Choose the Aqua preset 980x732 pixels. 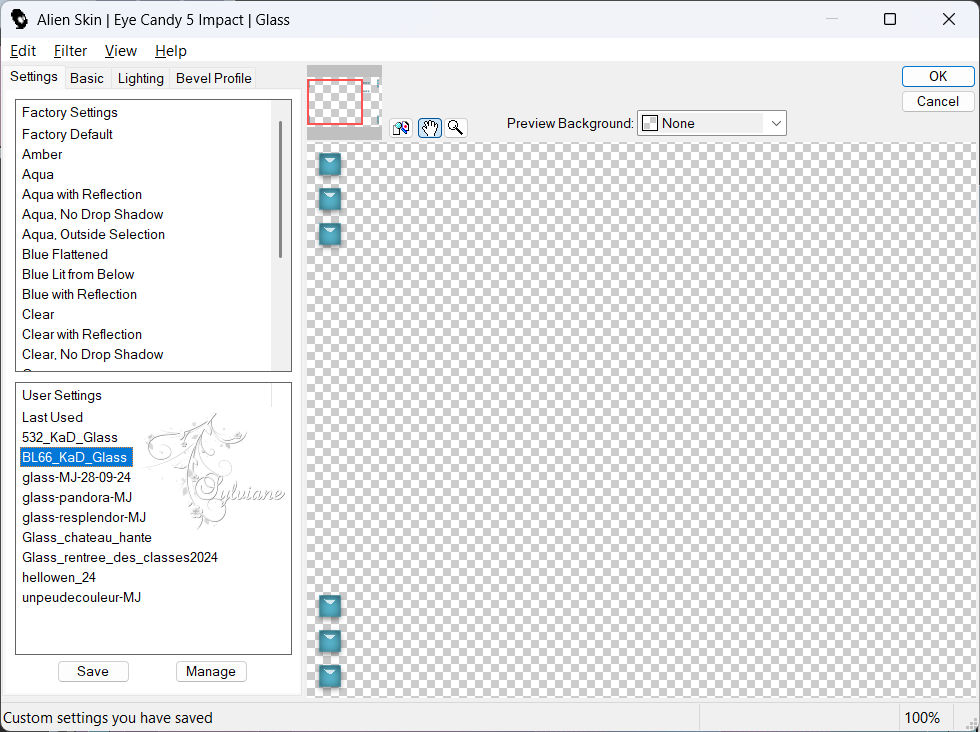click(38, 174)
